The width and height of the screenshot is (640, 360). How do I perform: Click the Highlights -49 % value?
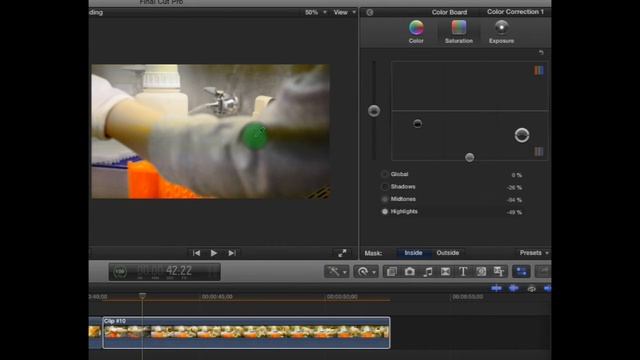(514, 212)
